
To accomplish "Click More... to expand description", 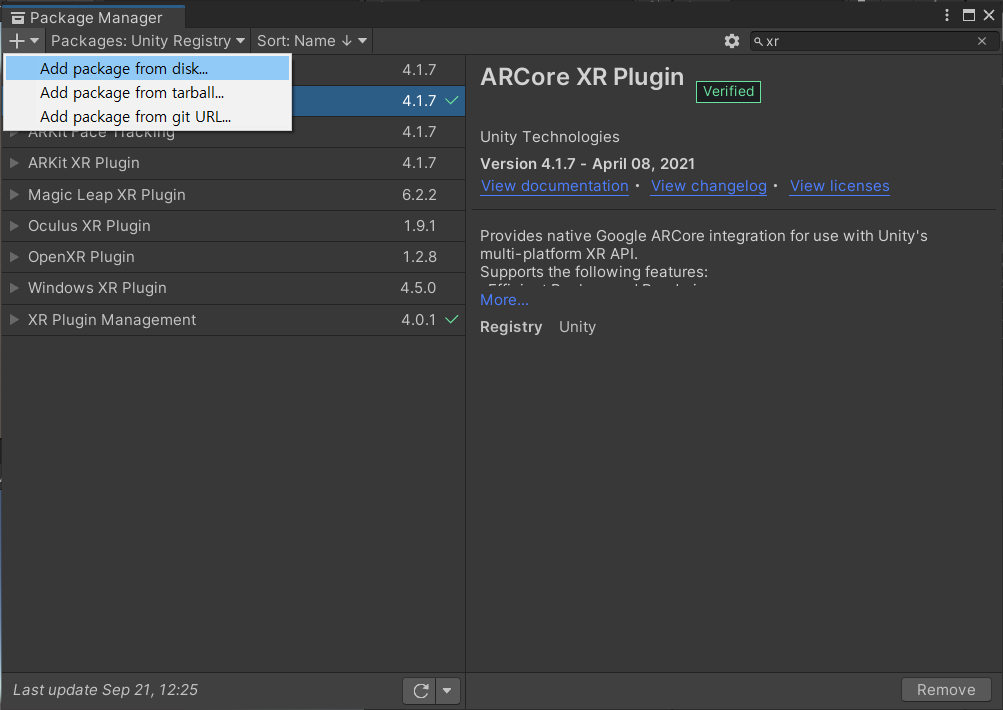I will pyautogui.click(x=504, y=300).
